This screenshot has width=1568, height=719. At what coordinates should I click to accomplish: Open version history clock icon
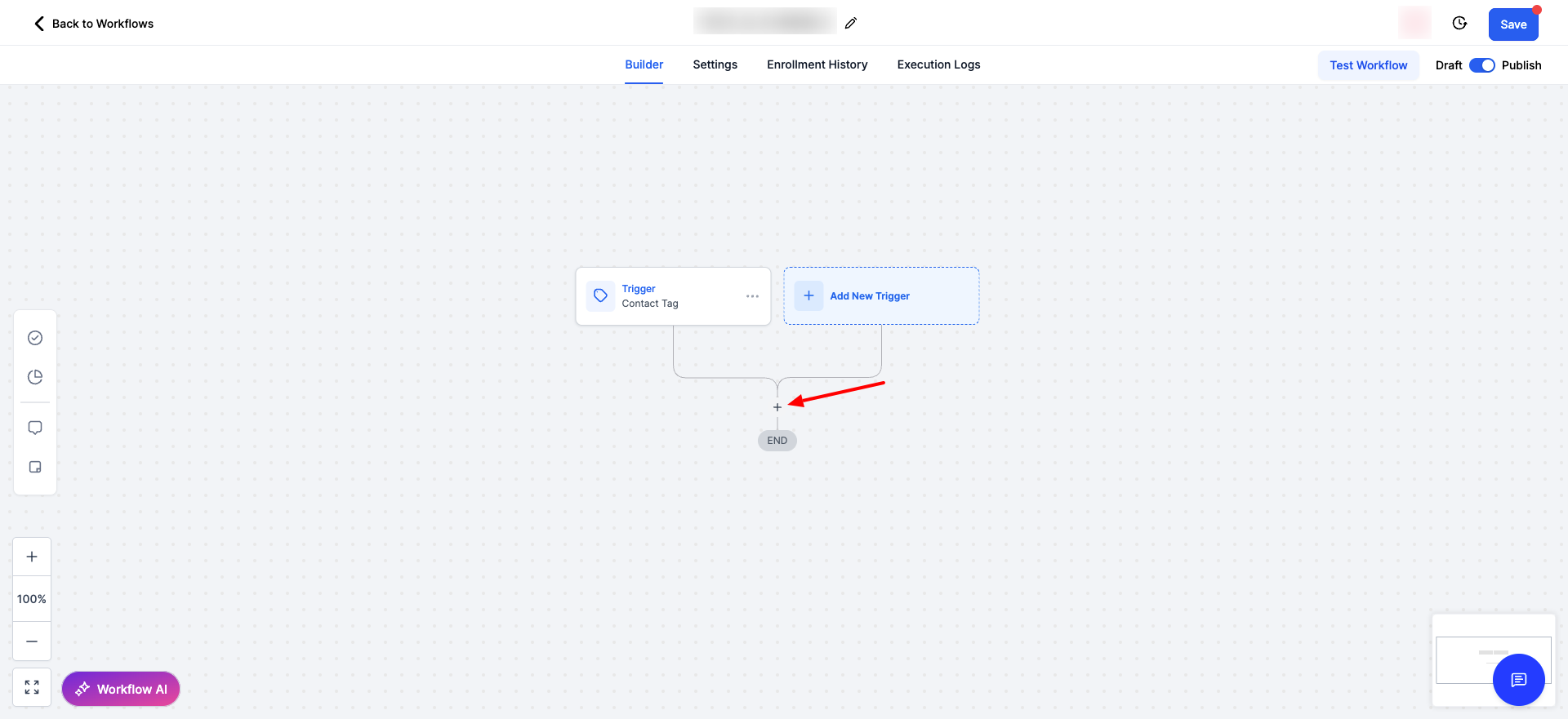point(1459,23)
